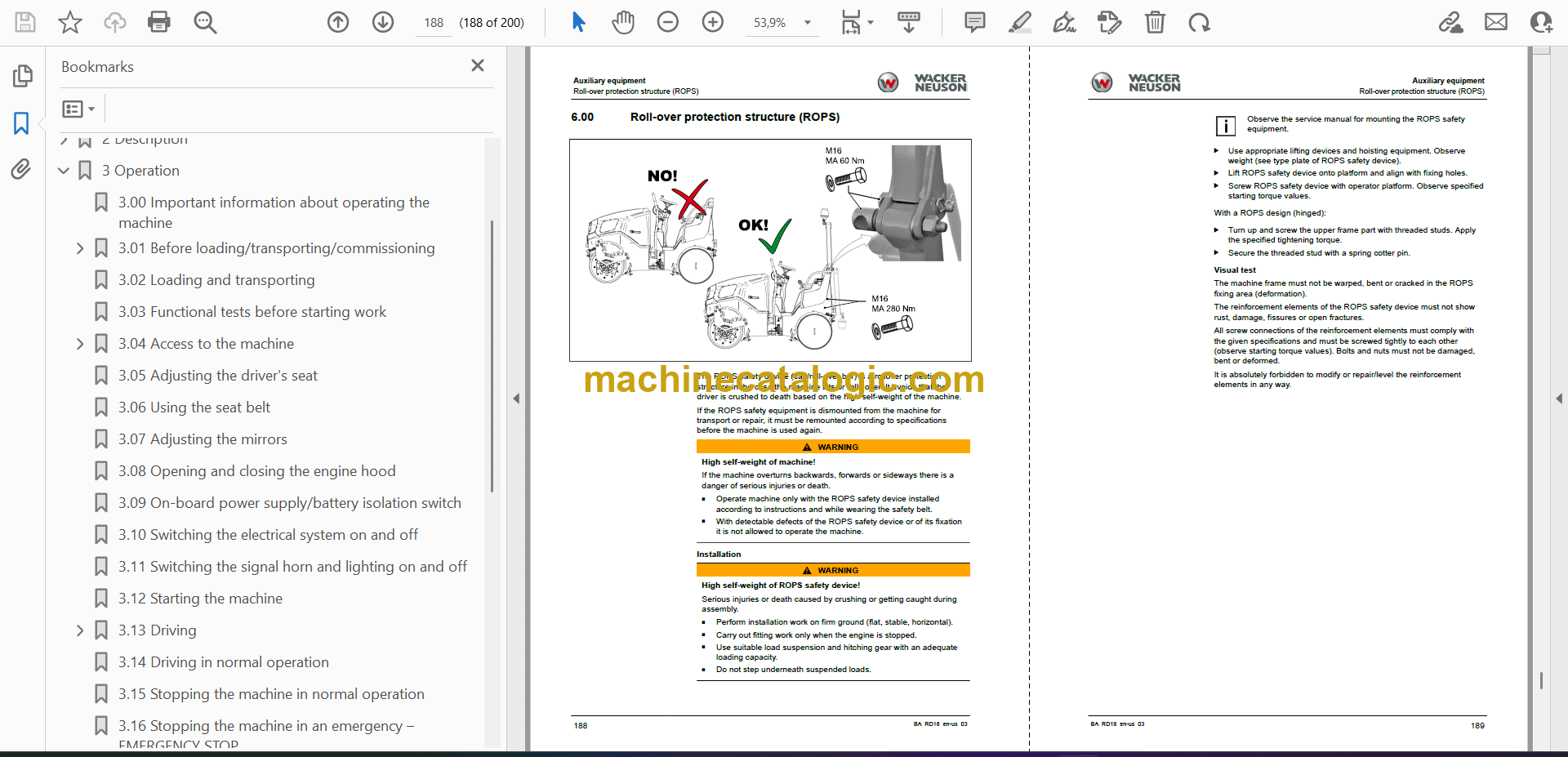Expand the right tools pane arrow

pos(1559,399)
